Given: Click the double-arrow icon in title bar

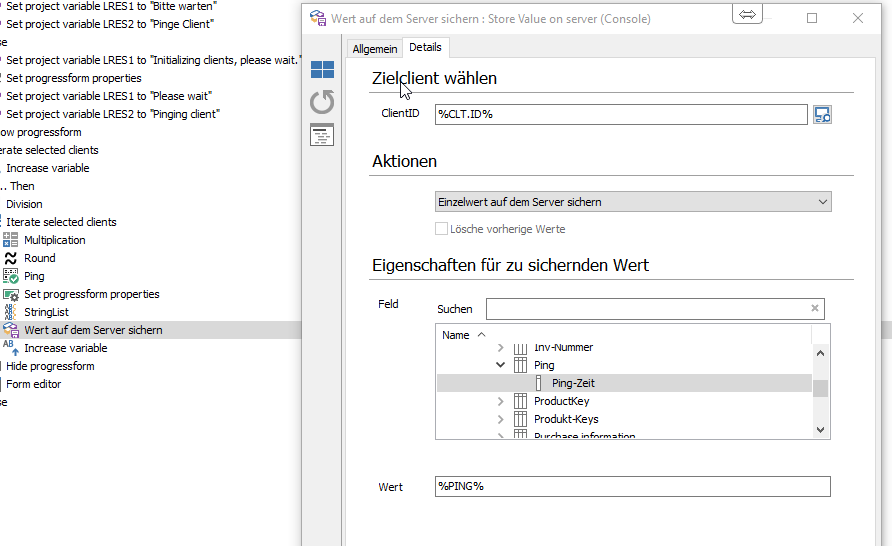Looking at the screenshot, I should (x=747, y=15).
